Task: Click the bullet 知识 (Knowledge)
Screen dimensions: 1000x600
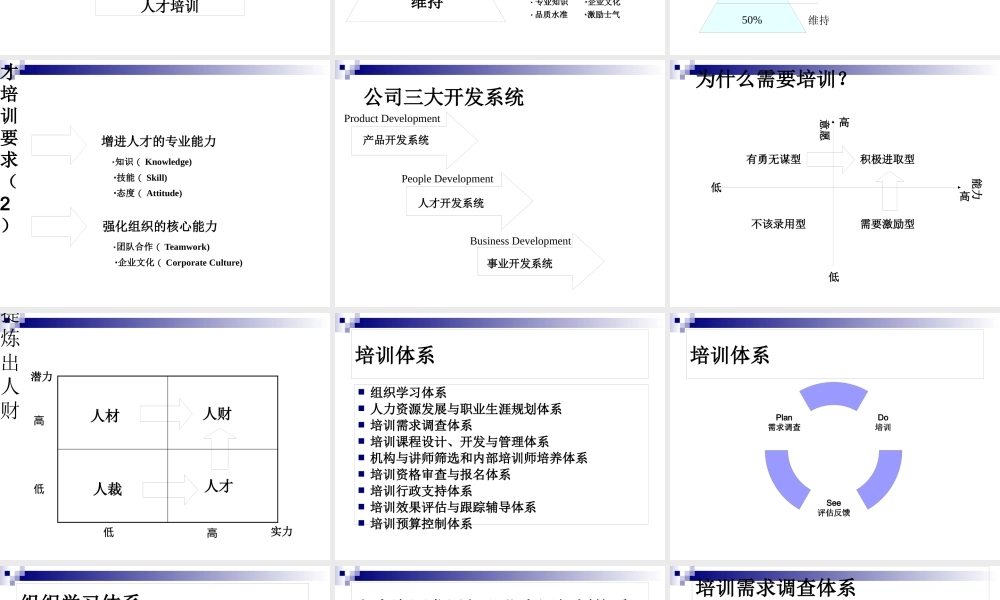Action: [152, 162]
